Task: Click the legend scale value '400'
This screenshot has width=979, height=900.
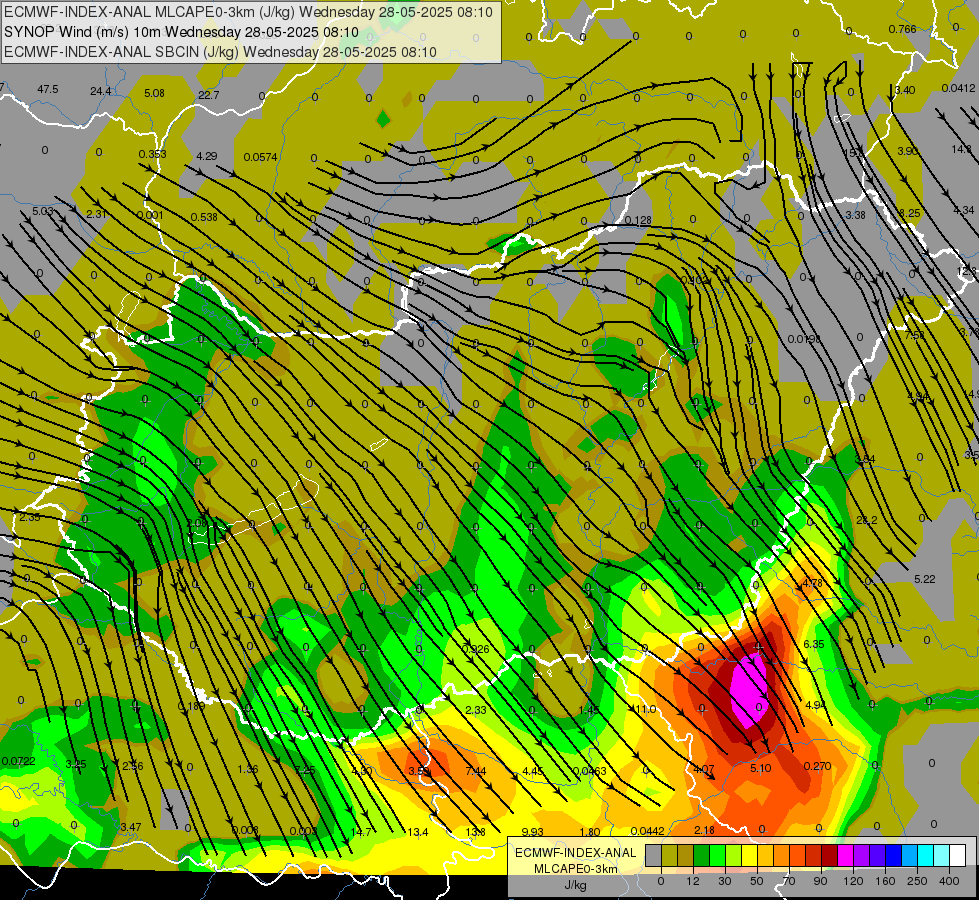Action: pos(949,881)
